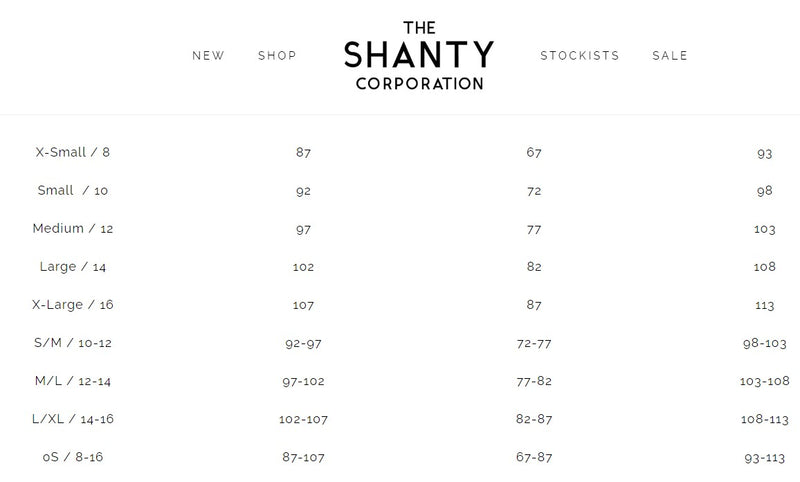Click the 103-108 measurement cell
800x482 pixels.
[x=765, y=381]
